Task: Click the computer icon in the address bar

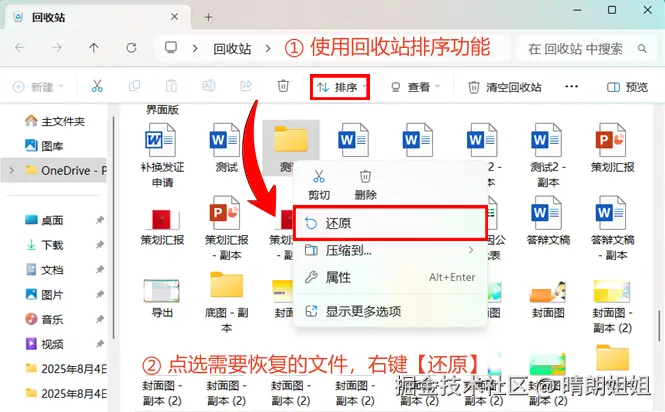Action: 171,48
